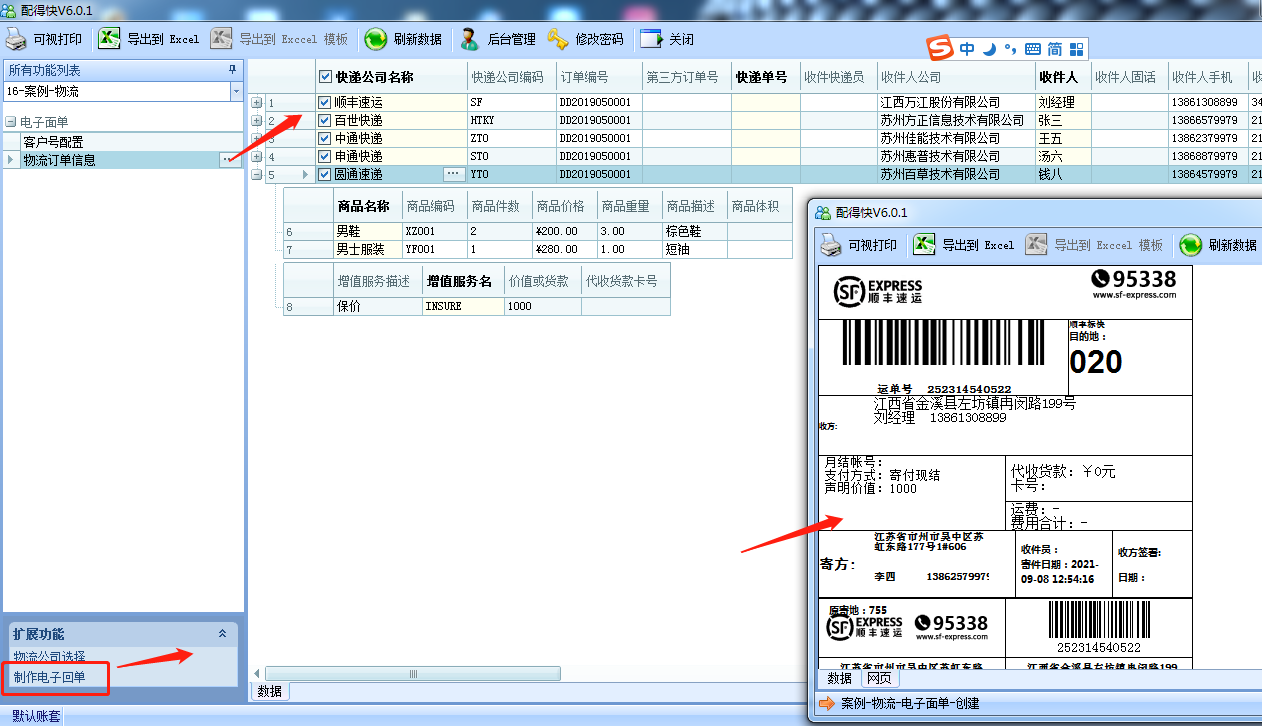
Task: Toggle the 中 Chinese/English input mode
Action: coord(967,49)
